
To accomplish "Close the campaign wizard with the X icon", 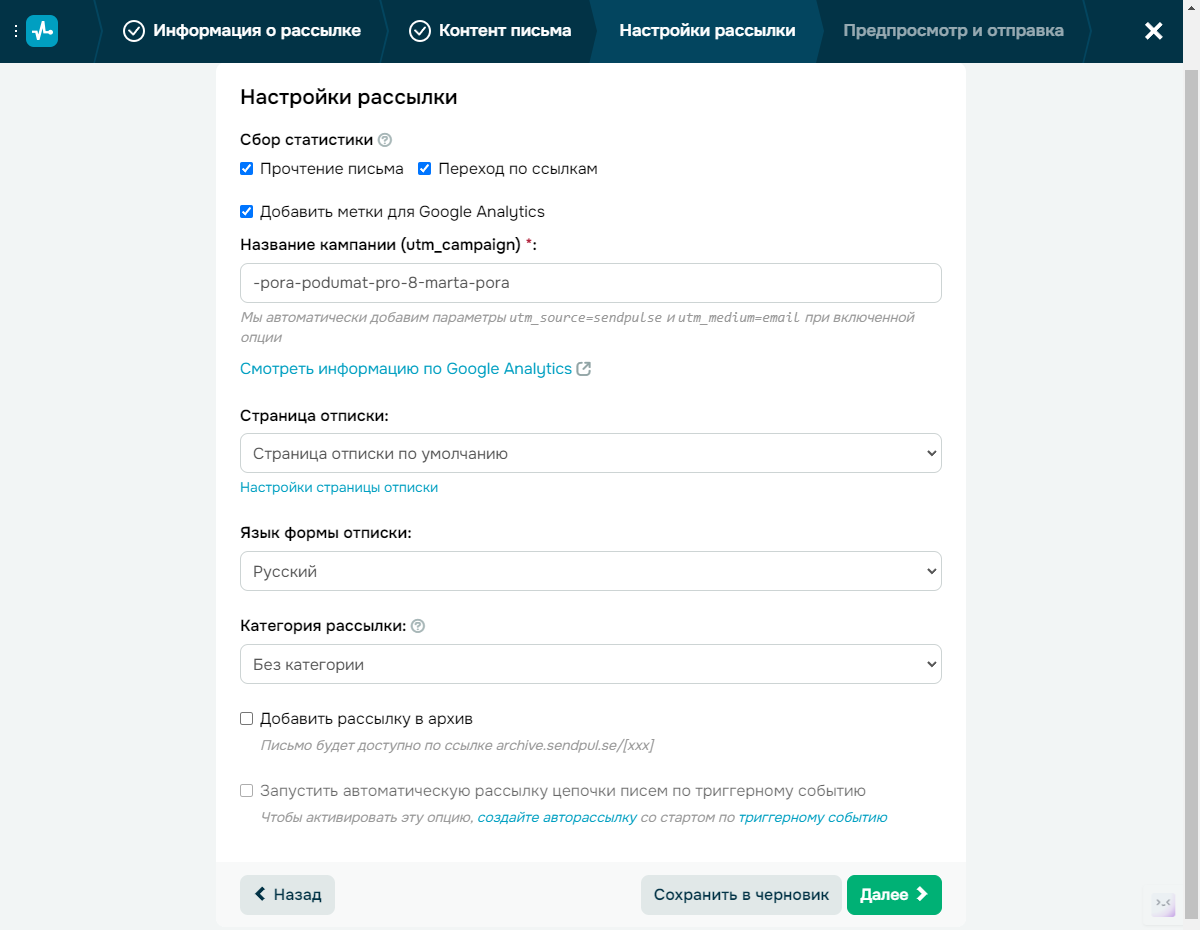I will pos(1154,31).
